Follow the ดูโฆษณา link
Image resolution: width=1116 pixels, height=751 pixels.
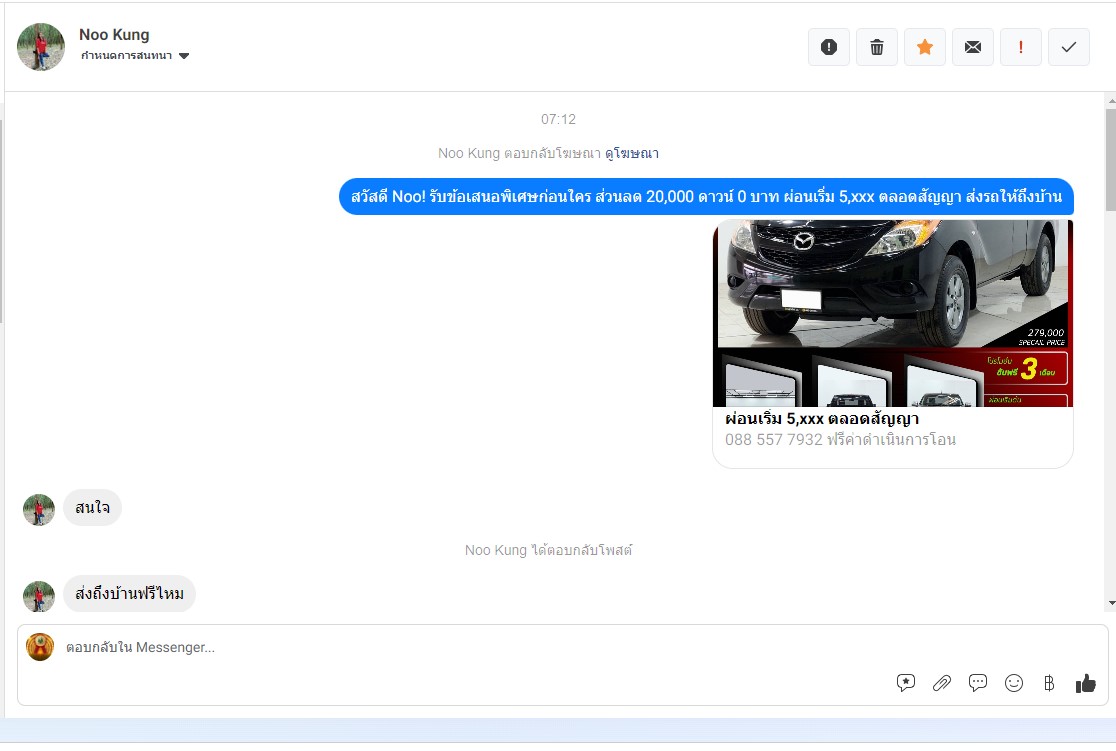click(632, 153)
